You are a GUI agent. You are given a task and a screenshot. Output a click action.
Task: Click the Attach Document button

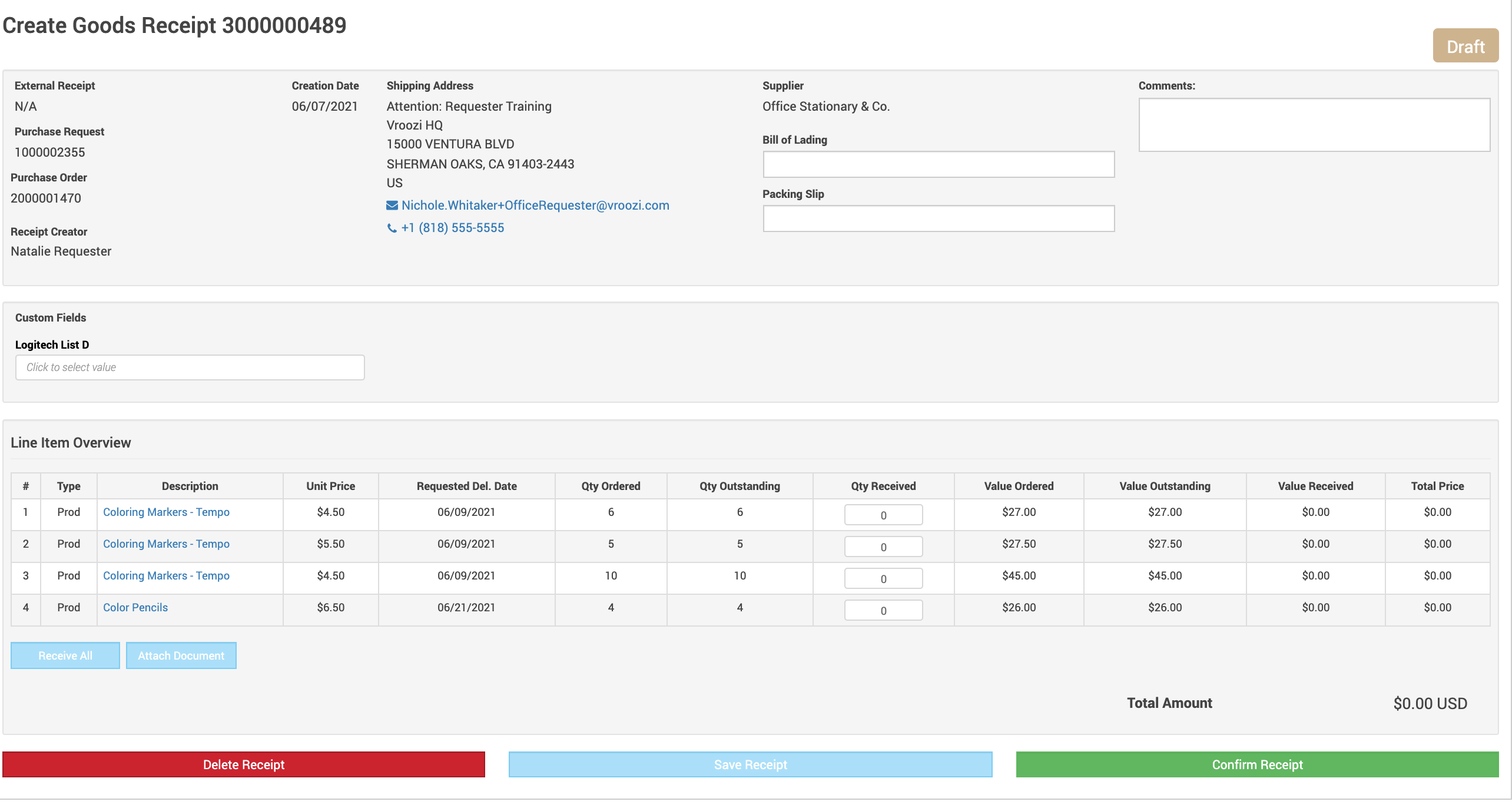(181, 655)
